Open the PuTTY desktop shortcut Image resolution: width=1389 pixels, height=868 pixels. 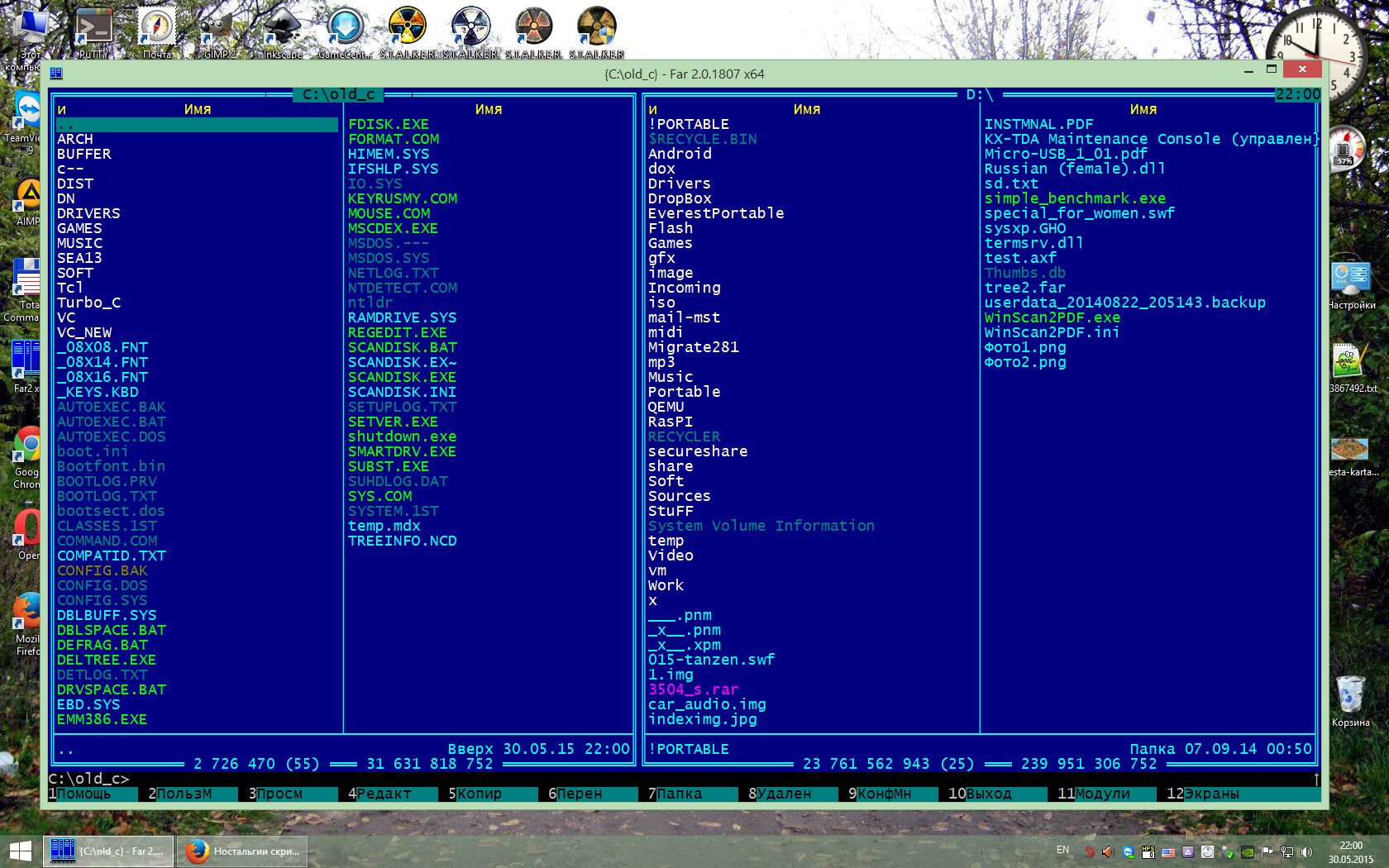(93, 33)
